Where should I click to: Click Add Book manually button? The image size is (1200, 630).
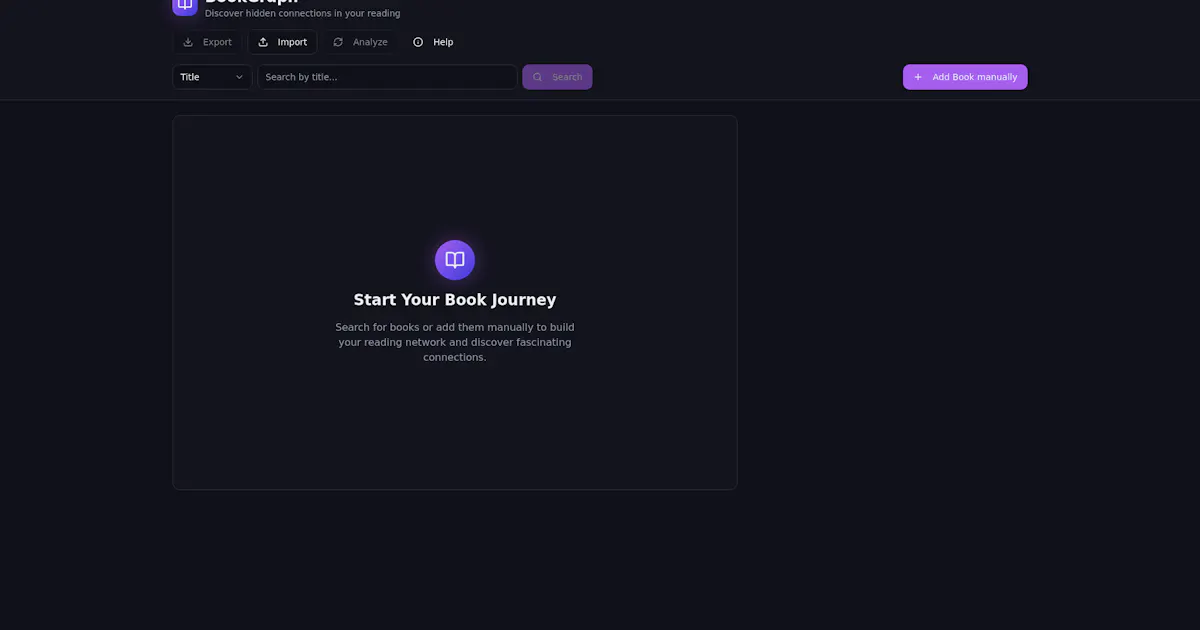point(965,77)
